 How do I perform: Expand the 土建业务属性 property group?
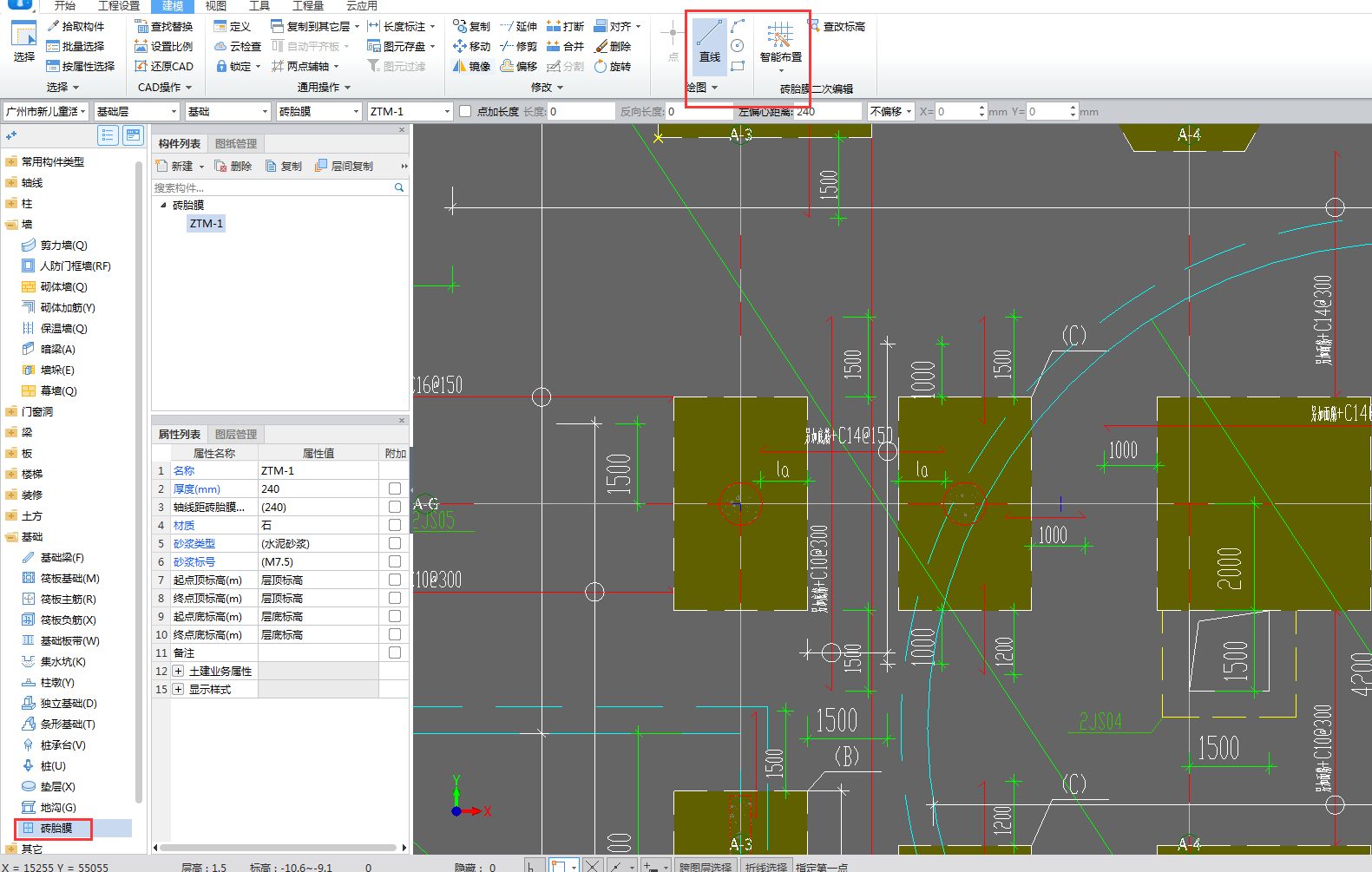(178, 671)
